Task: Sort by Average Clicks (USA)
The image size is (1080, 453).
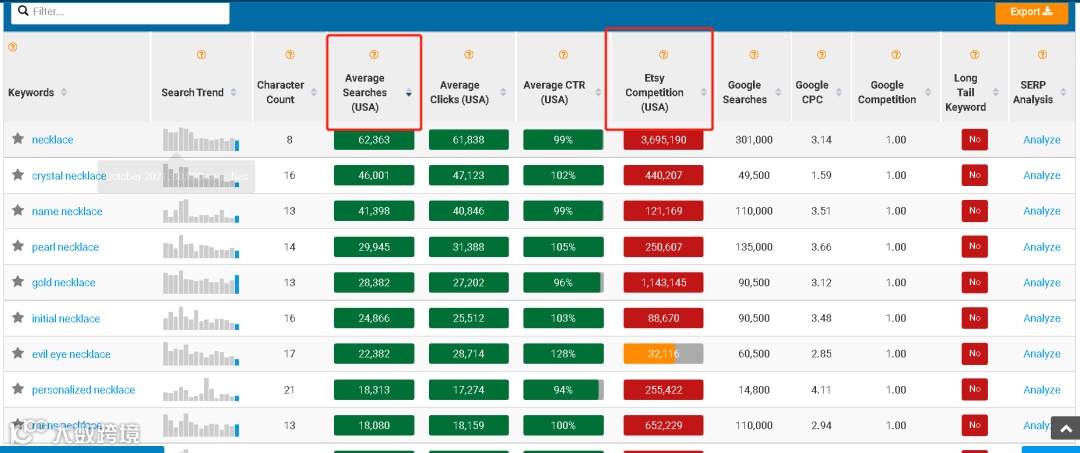Action: (x=503, y=92)
